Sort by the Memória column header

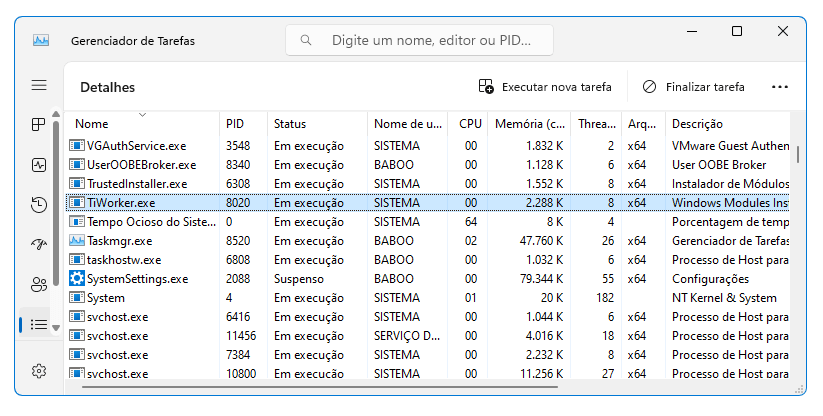(529, 124)
